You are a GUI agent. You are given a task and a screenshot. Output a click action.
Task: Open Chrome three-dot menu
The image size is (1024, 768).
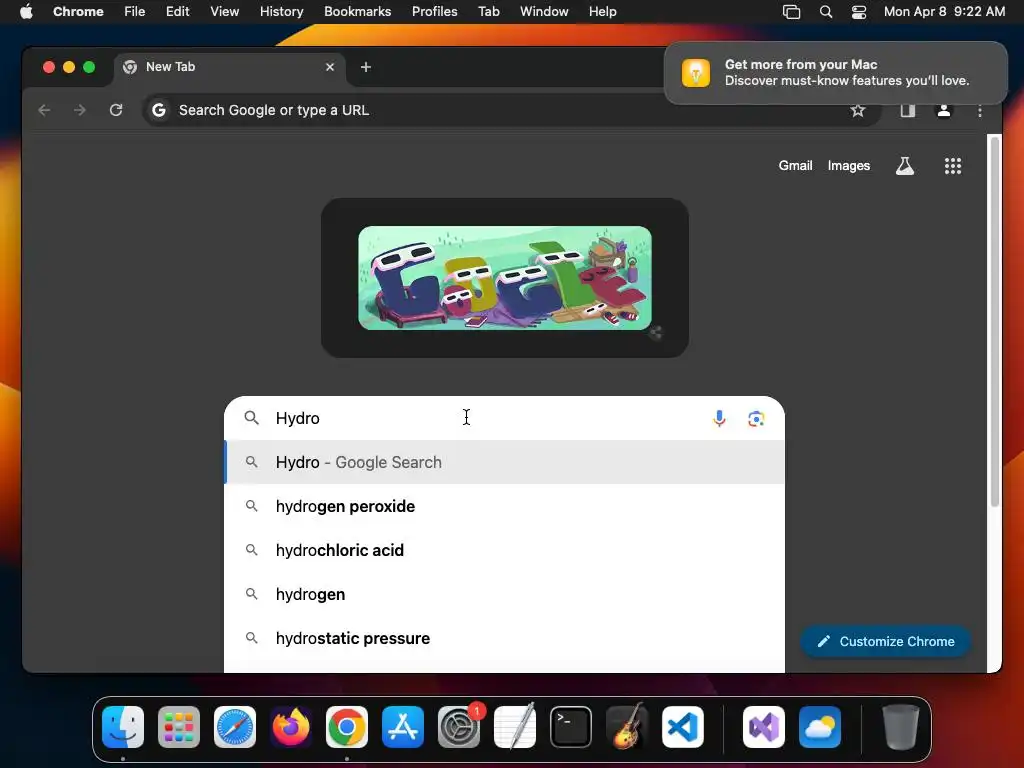coord(980,110)
